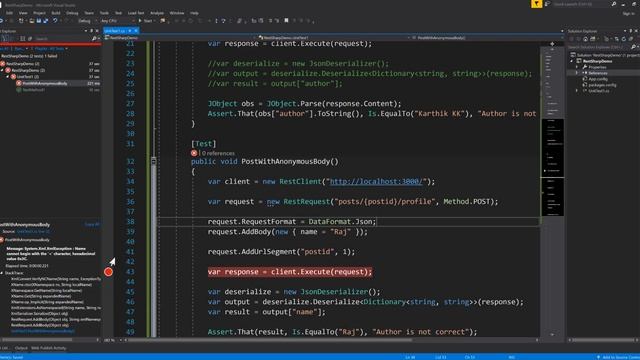Click the editor split window handle icon
The image size is (640, 360).
(552, 43)
